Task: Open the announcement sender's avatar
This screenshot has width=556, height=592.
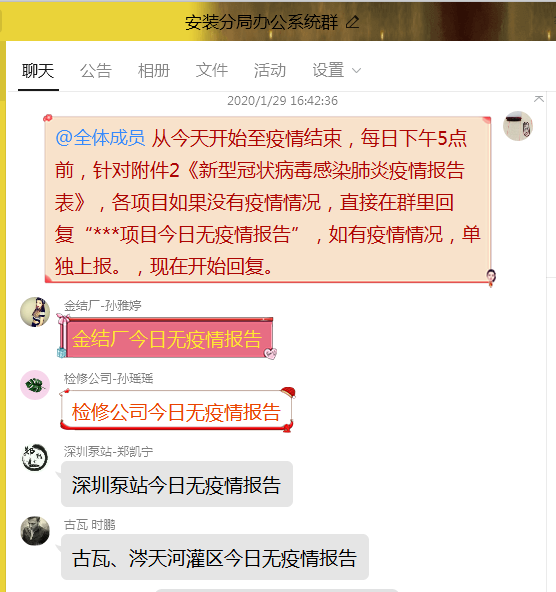Action: pyautogui.click(x=518, y=126)
